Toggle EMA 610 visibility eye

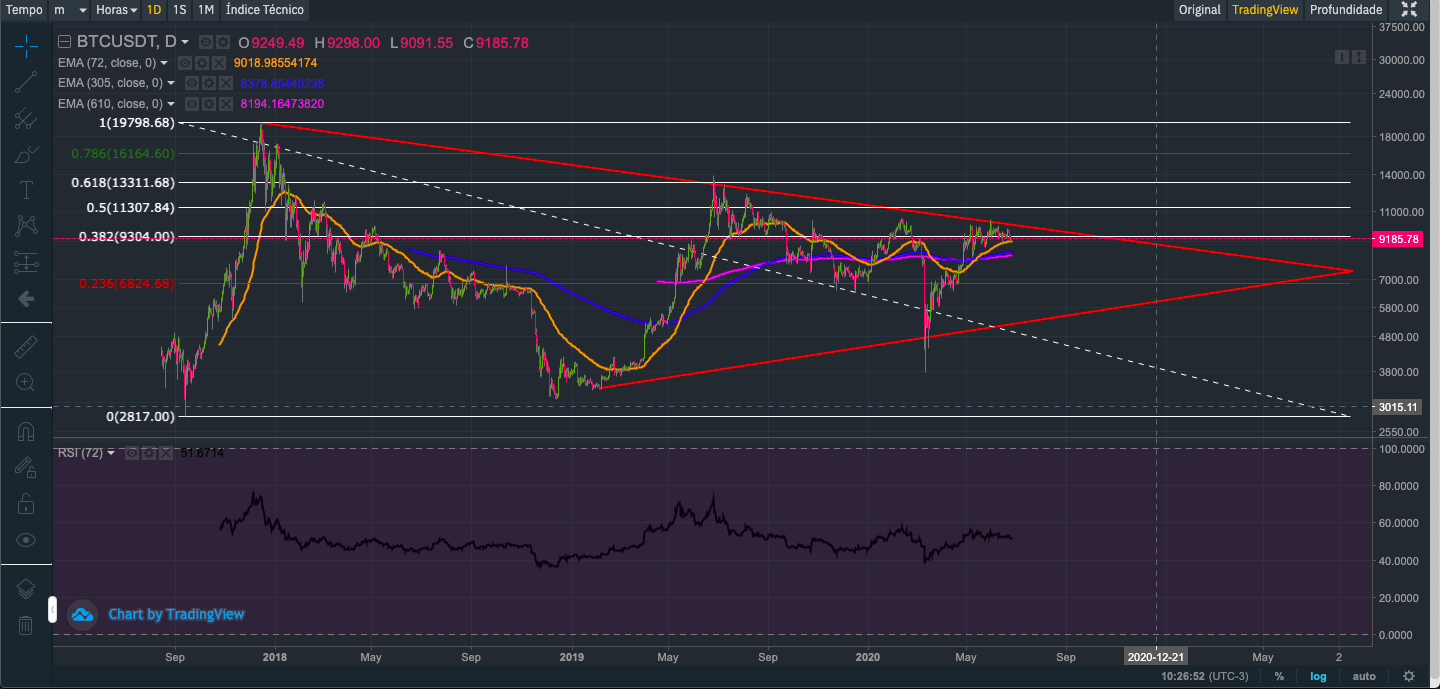(x=191, y=104)
